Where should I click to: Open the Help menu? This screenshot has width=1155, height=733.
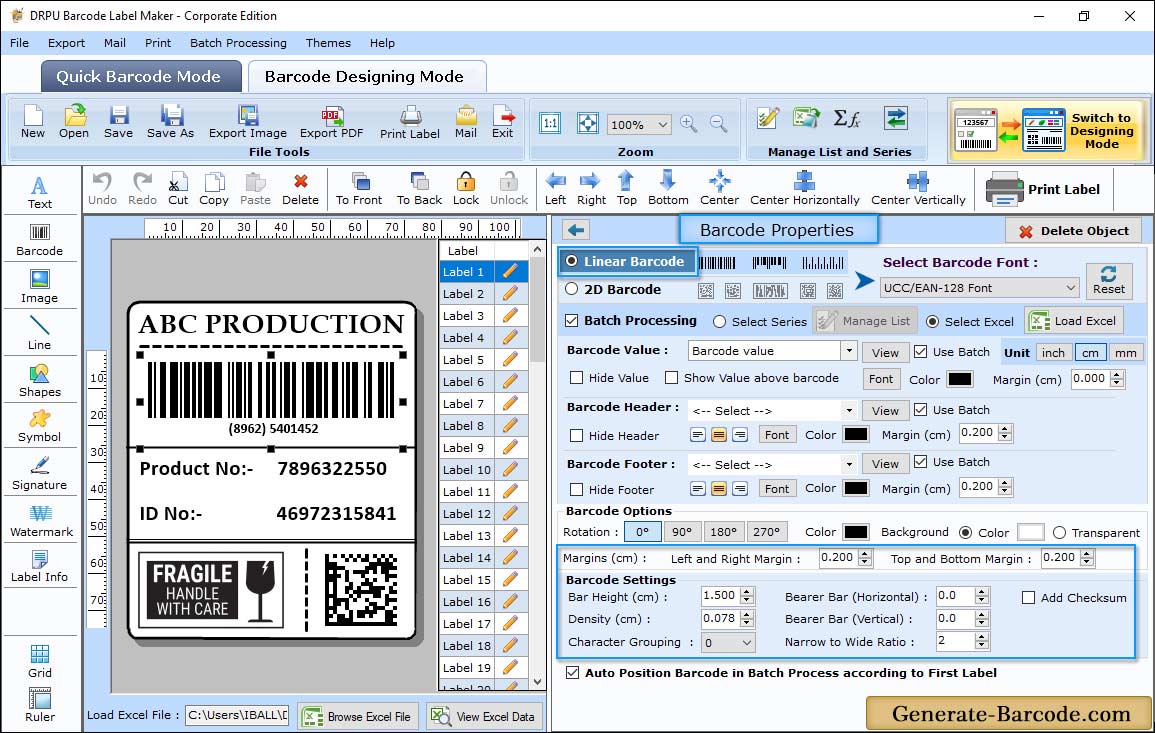(x=382, y=43)
